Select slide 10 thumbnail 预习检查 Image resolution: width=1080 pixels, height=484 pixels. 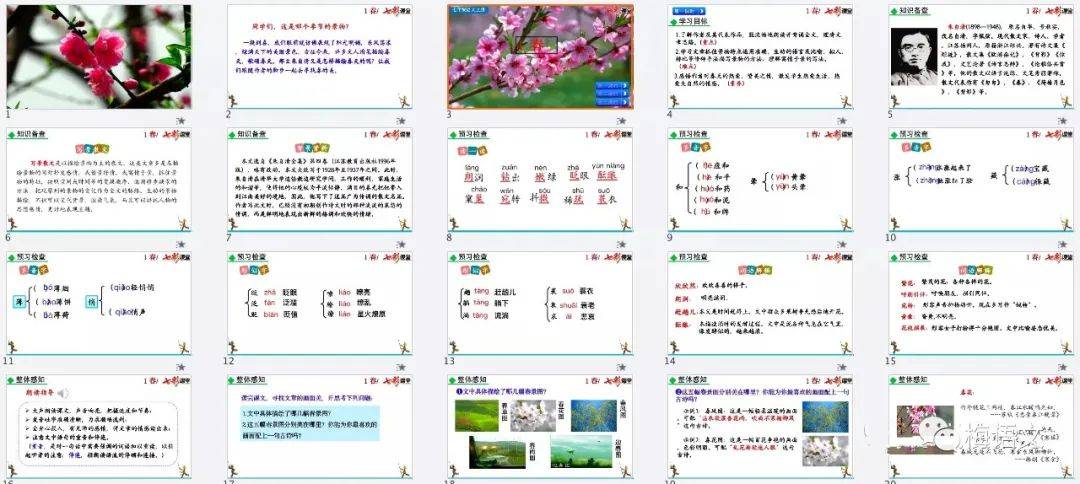pyautogui.click(x=981, y=180)
